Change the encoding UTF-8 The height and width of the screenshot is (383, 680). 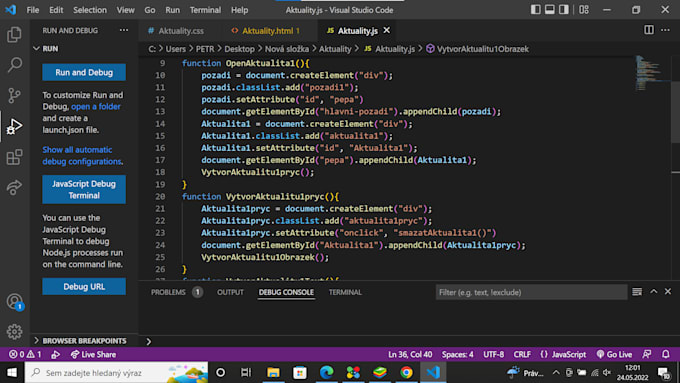pos(494,354)
